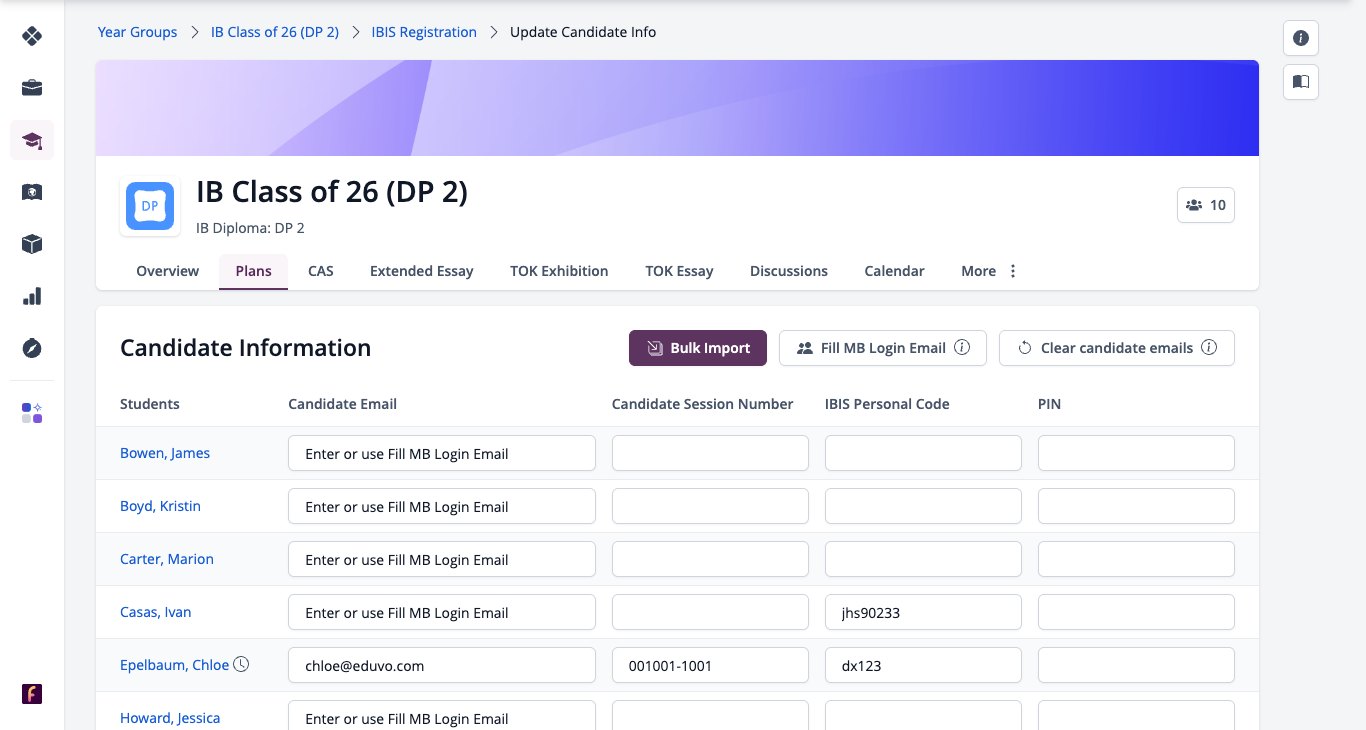
Task: Click the IBIS Personal Code column header
Action: tap(887, 404)
